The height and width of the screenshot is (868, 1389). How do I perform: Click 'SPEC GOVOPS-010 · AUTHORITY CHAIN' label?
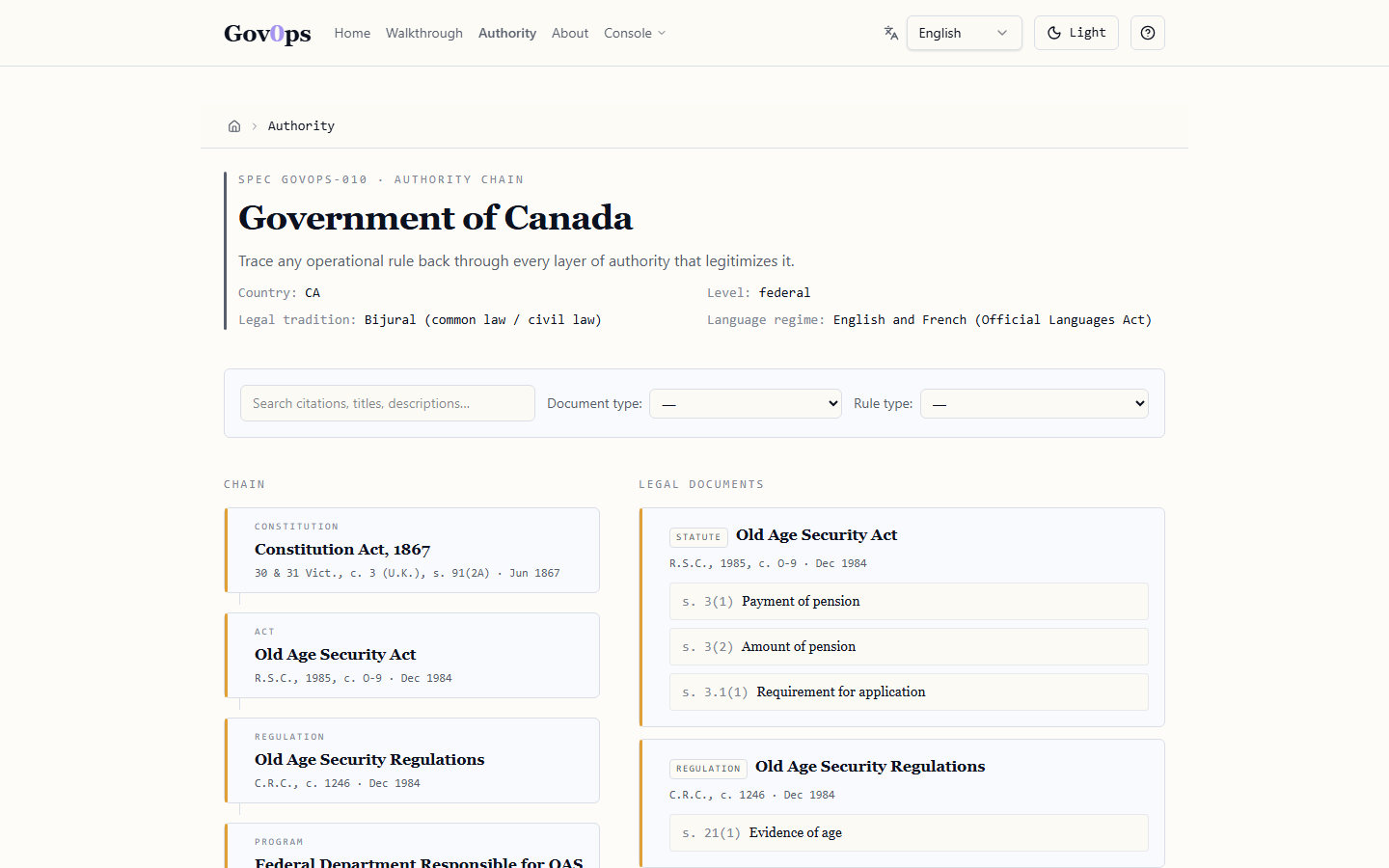click(381, 179)
